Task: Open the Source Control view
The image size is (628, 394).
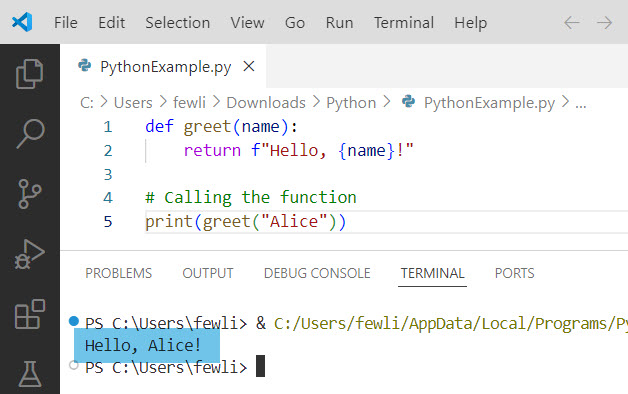Action: 30,194
